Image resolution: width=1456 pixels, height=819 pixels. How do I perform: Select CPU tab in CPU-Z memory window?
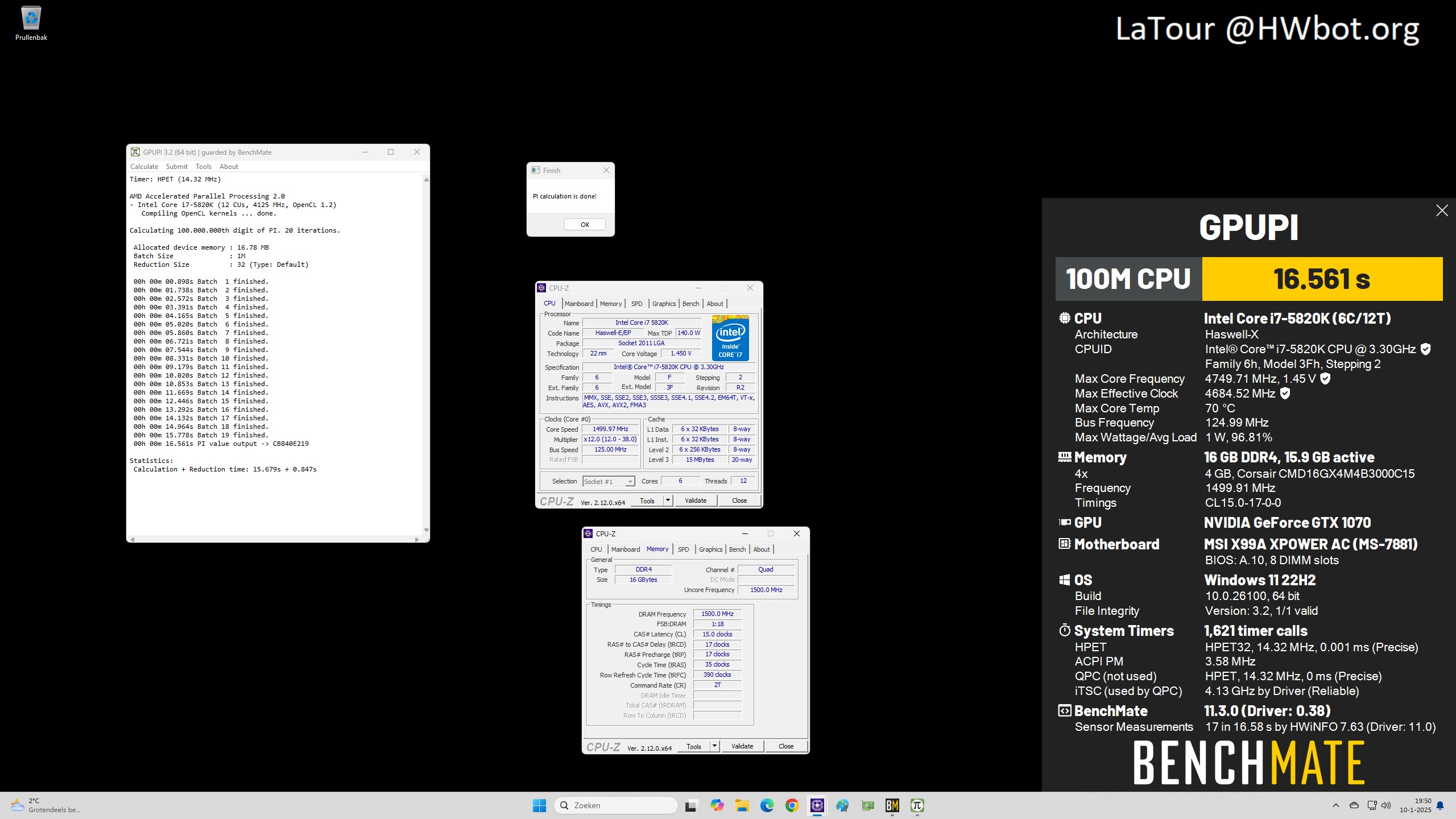click(596, 549)
